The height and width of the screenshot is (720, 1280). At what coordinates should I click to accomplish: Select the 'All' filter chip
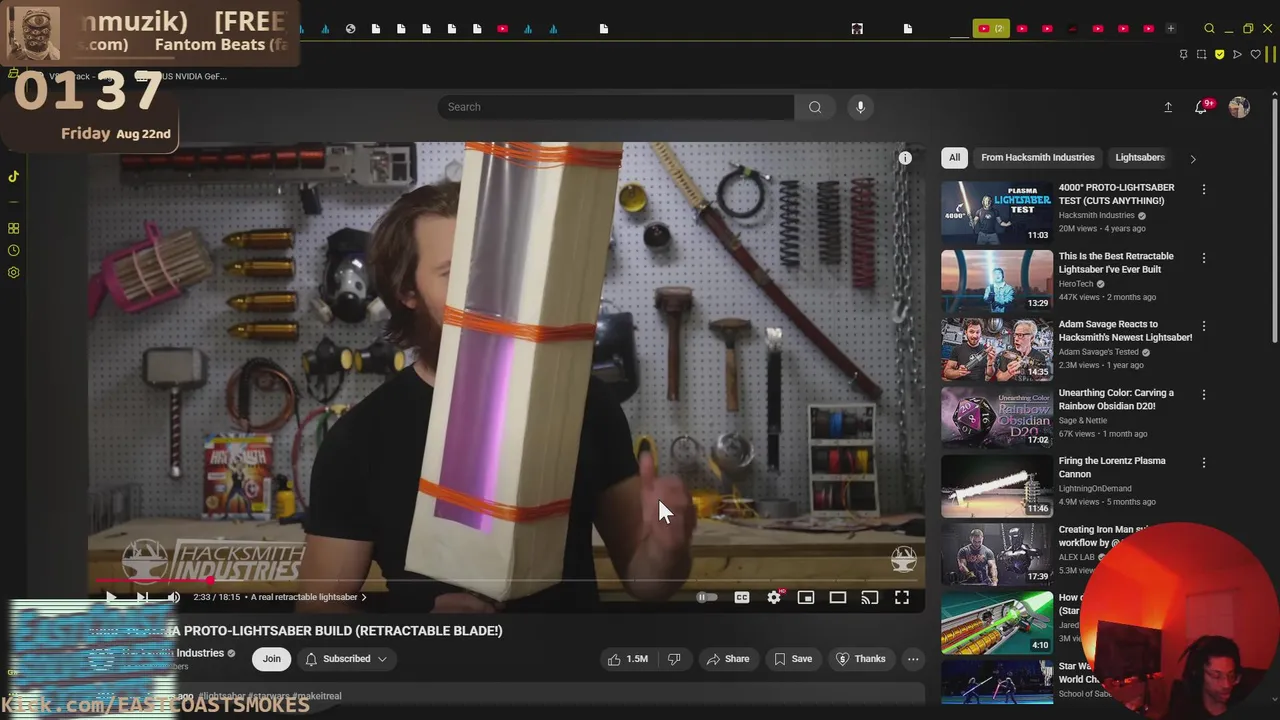pyautogui.click(x=954, y=158)
